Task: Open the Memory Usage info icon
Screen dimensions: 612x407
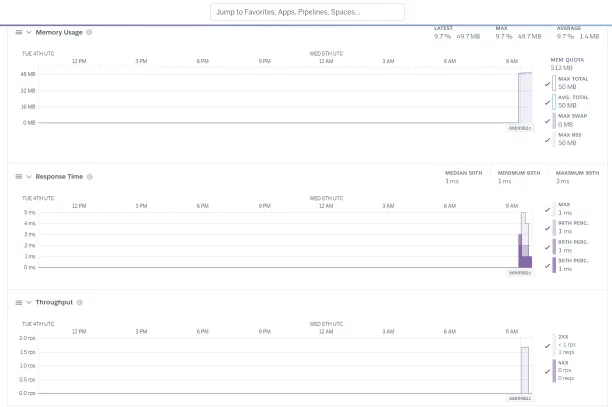Action: (x=89, y=32)
